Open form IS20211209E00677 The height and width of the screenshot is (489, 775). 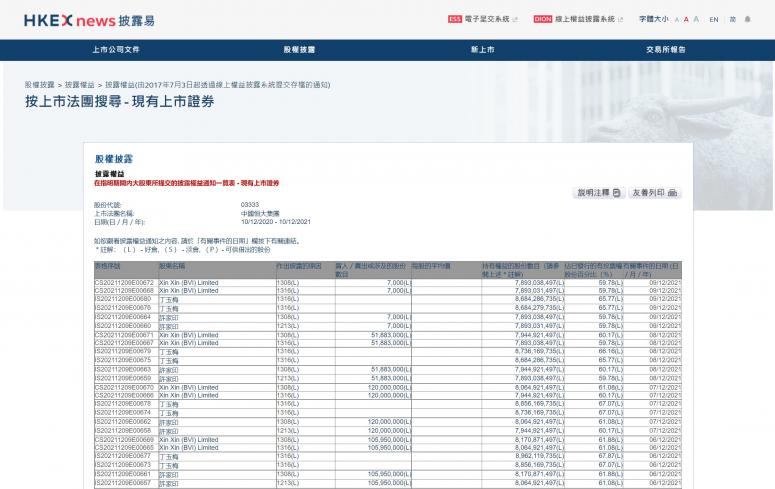pos(123,456)
